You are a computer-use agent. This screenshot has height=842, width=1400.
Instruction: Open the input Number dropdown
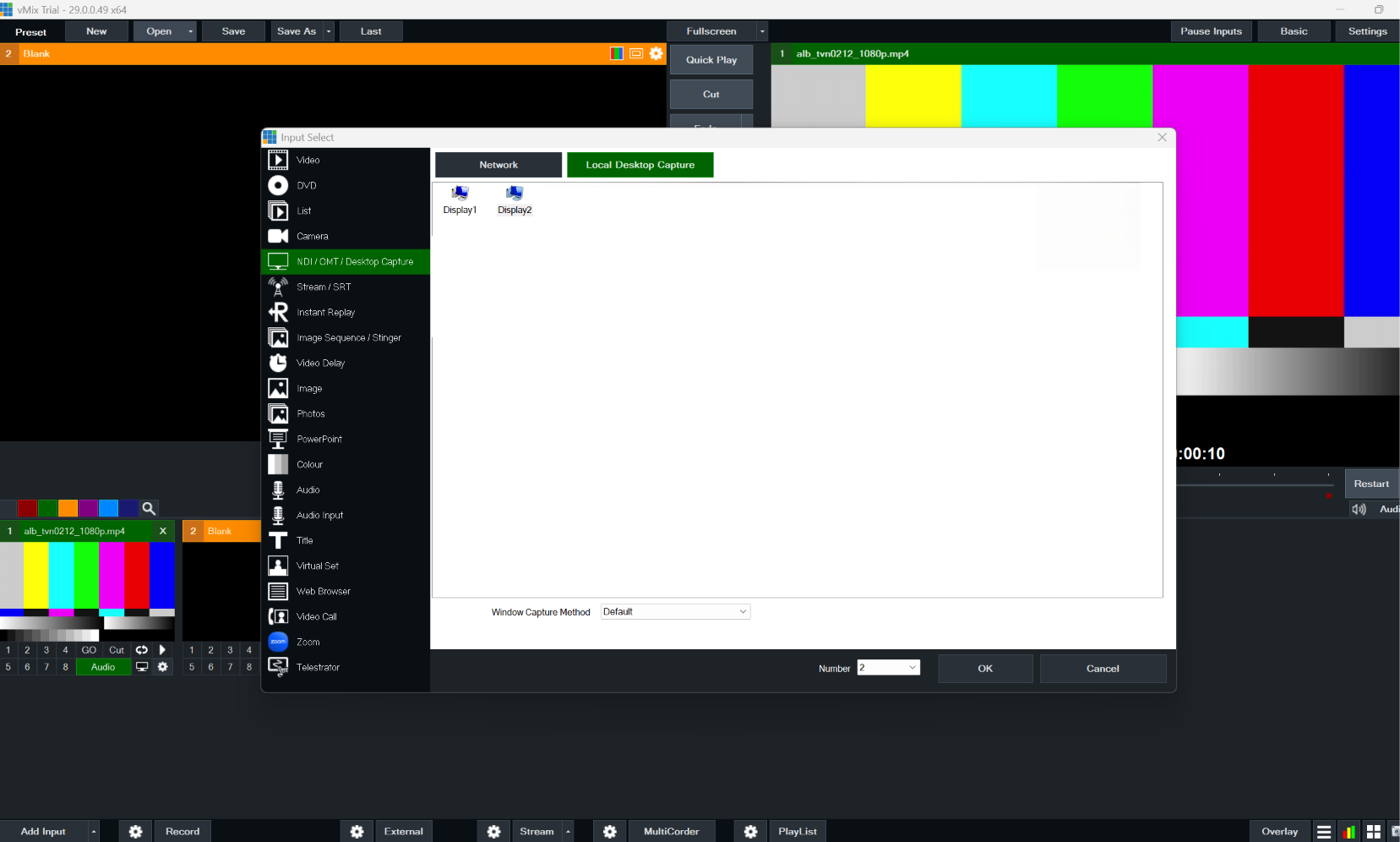[x=888, y=668]
